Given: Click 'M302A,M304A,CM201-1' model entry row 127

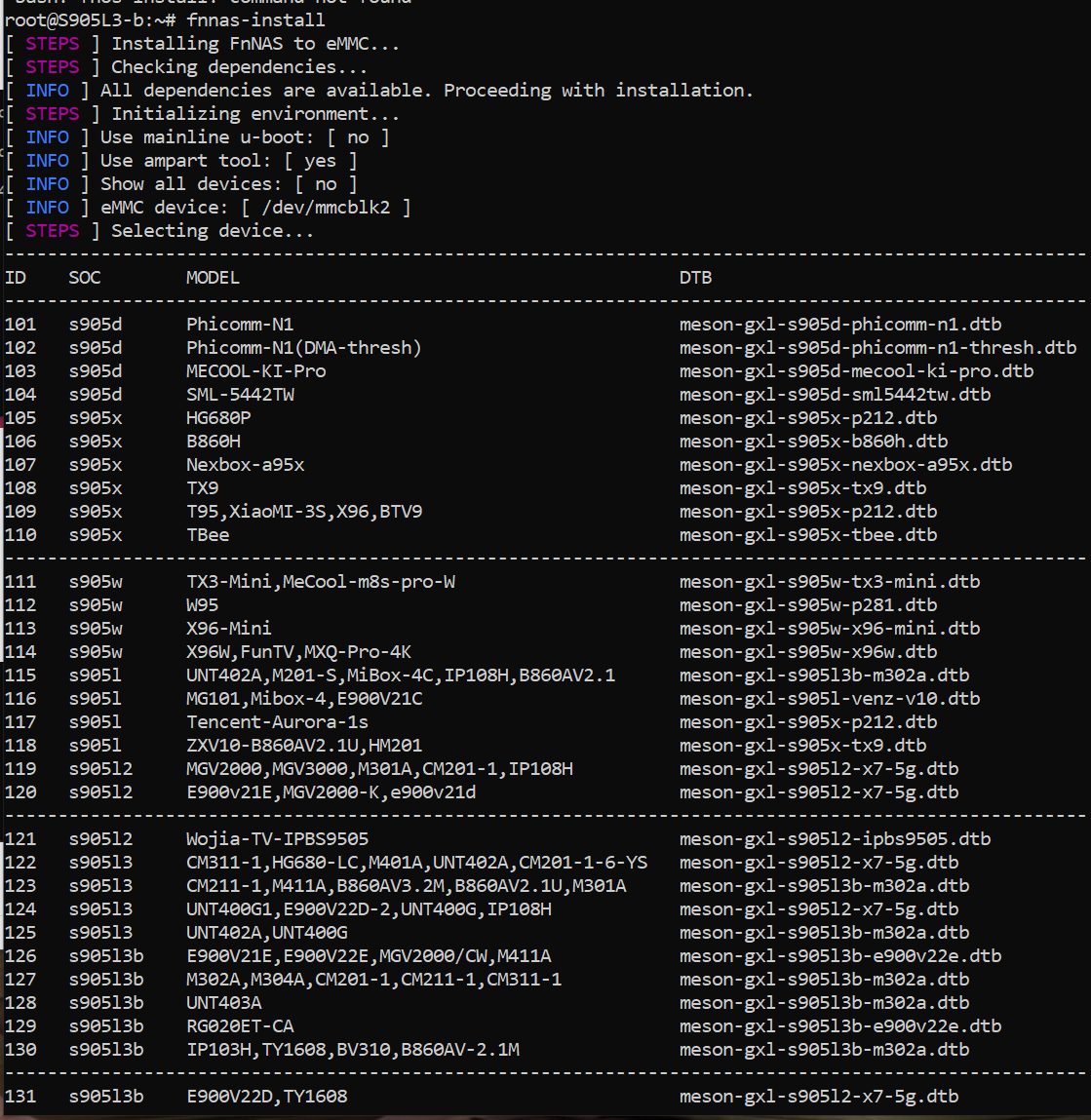Looking at the screenshot, I should tap(373, 980).
